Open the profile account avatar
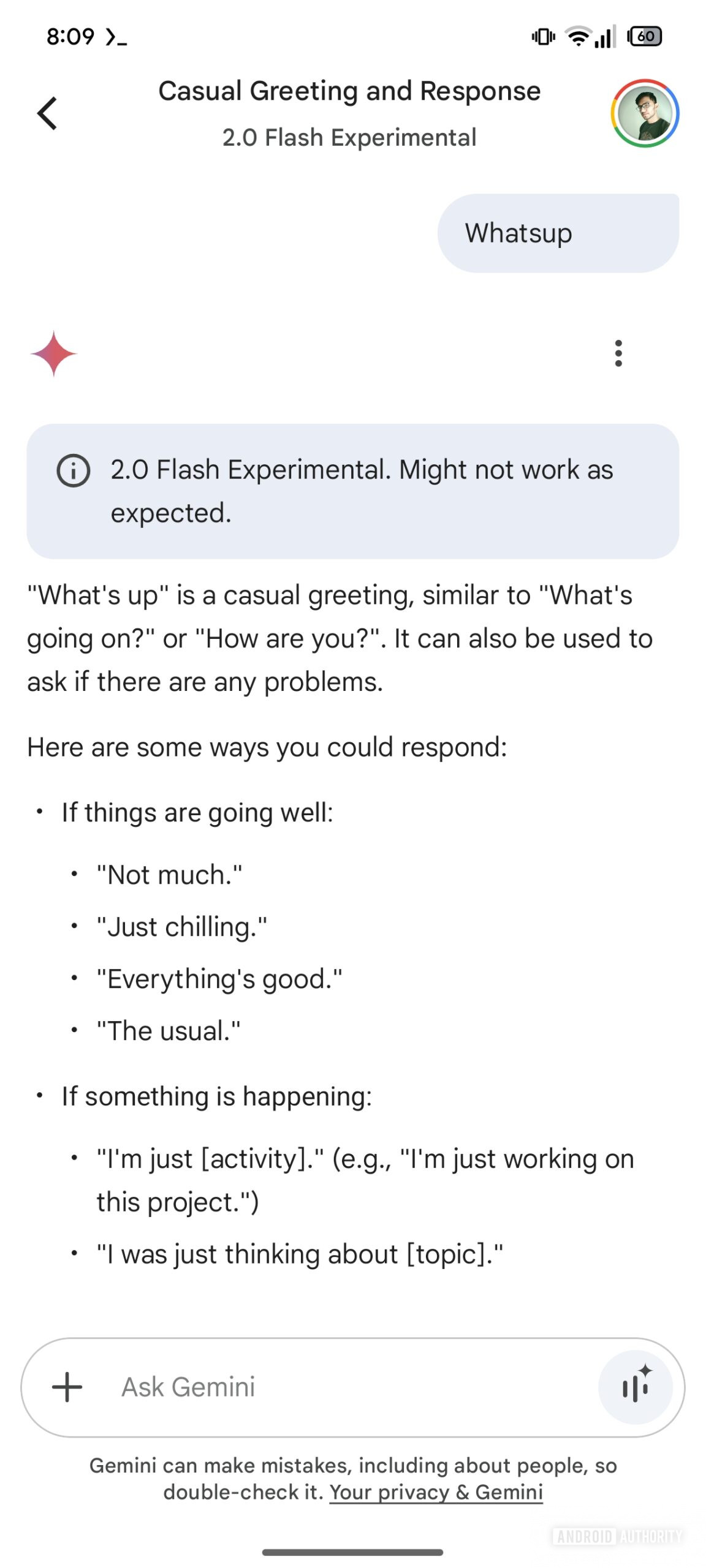Screen dimensions: 706x1568 644,113
